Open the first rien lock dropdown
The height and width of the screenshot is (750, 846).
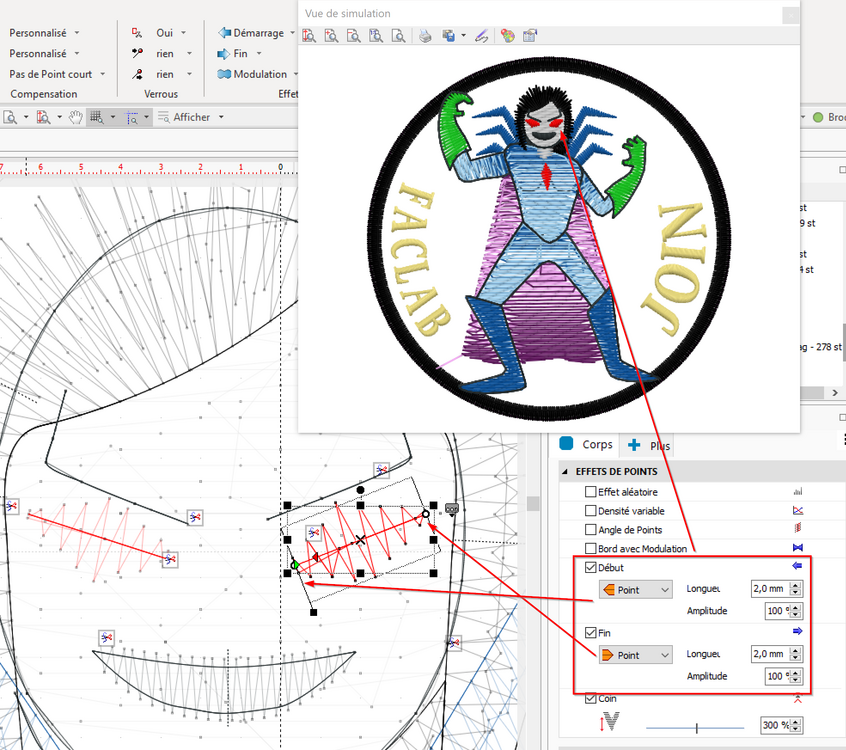click(189, 53)
